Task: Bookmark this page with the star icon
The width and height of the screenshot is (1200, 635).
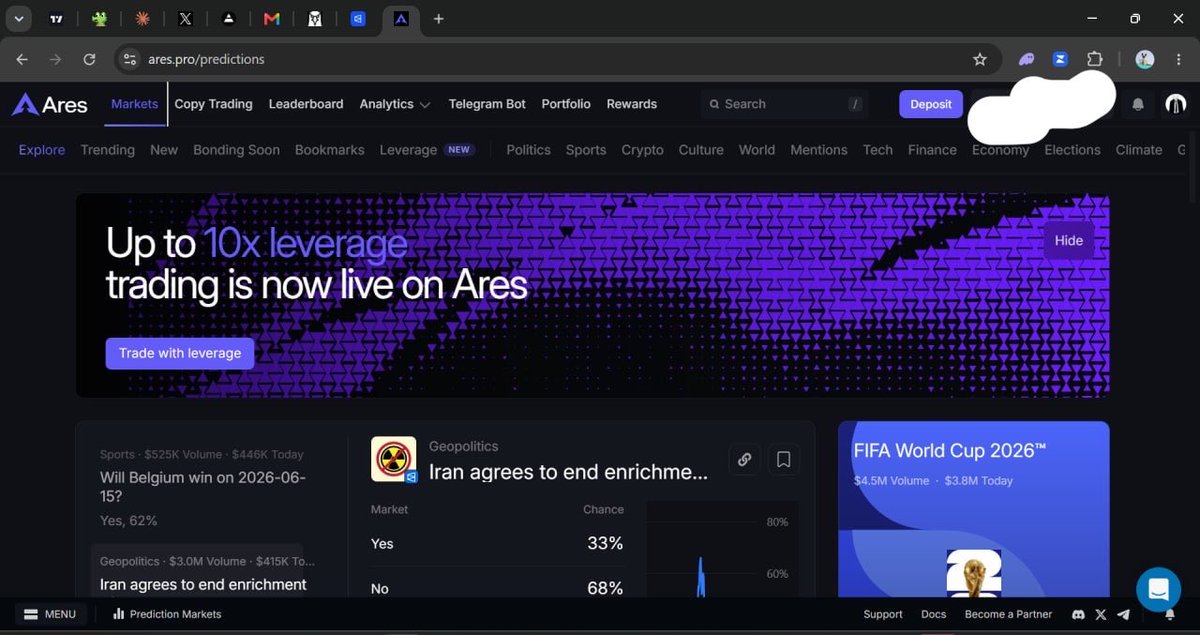Action: pos(980,59)
